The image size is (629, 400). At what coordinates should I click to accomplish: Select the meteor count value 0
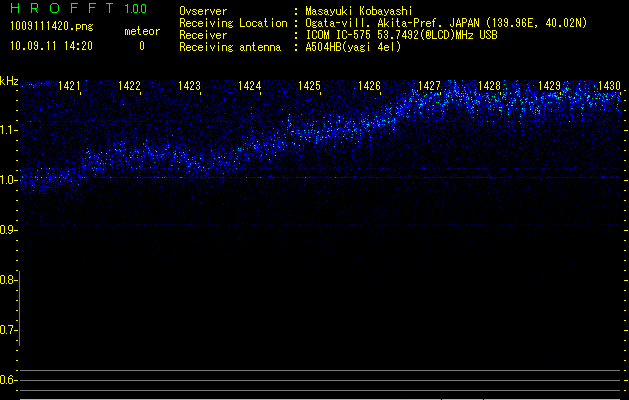click(141, 46)
